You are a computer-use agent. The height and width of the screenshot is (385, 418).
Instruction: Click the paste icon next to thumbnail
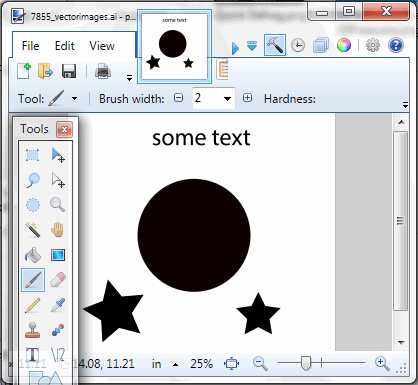(x=222, y=70)
